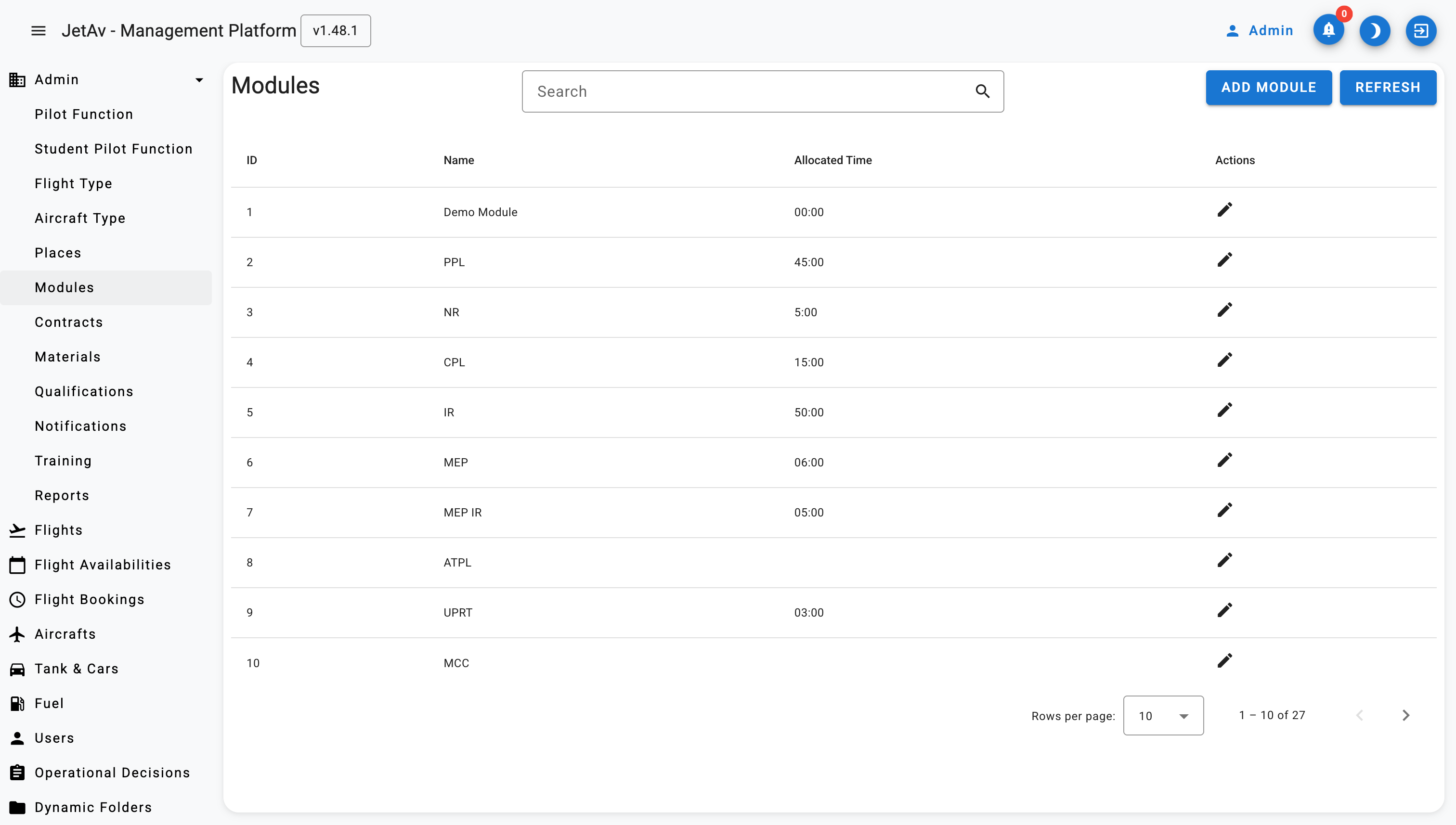Click the search magnifier icon
This screenshot has height=825, width=1456.
pos(982,91)
